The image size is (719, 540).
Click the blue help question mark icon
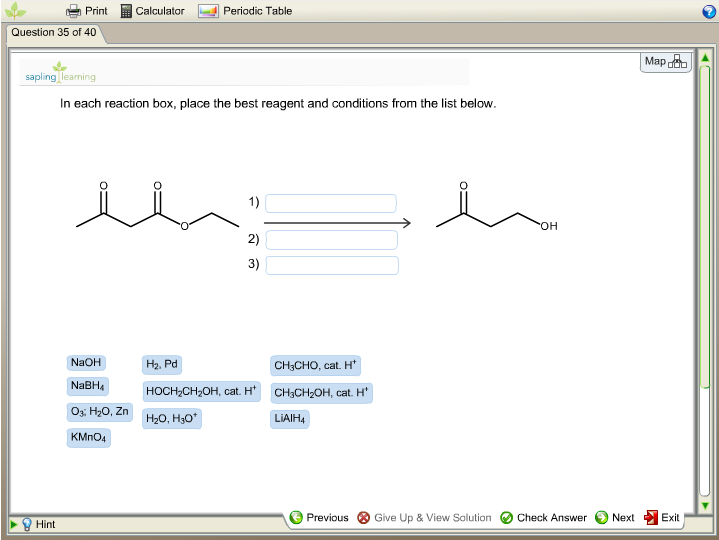pyautogui.click(x=709, y=11)
